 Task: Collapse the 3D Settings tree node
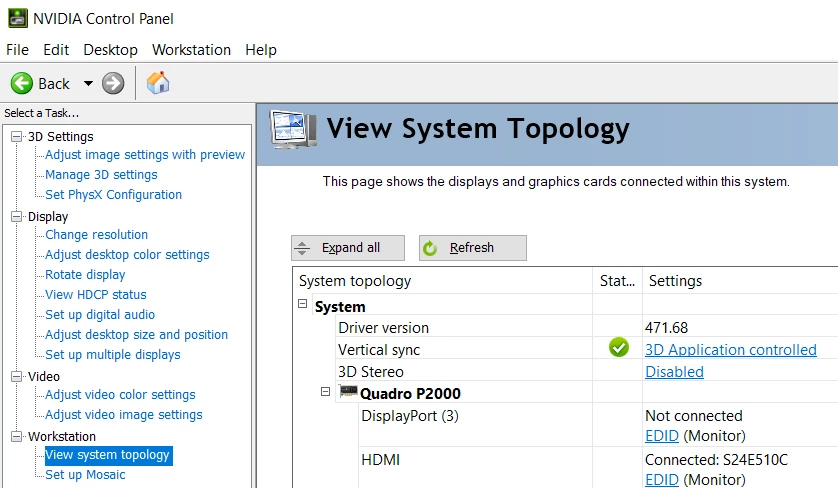click(x=17, y=136)
